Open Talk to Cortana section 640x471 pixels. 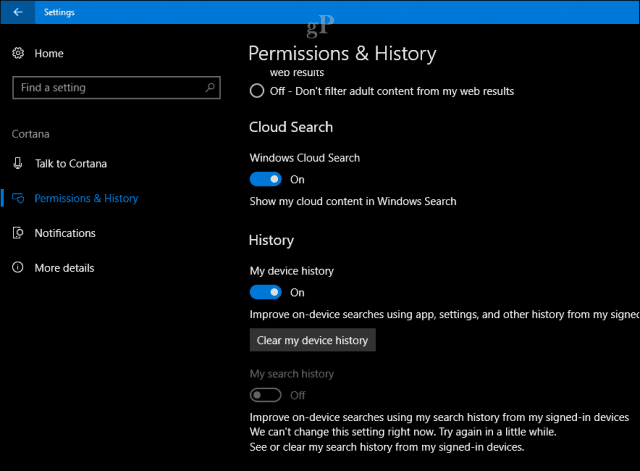click(71, 164)
